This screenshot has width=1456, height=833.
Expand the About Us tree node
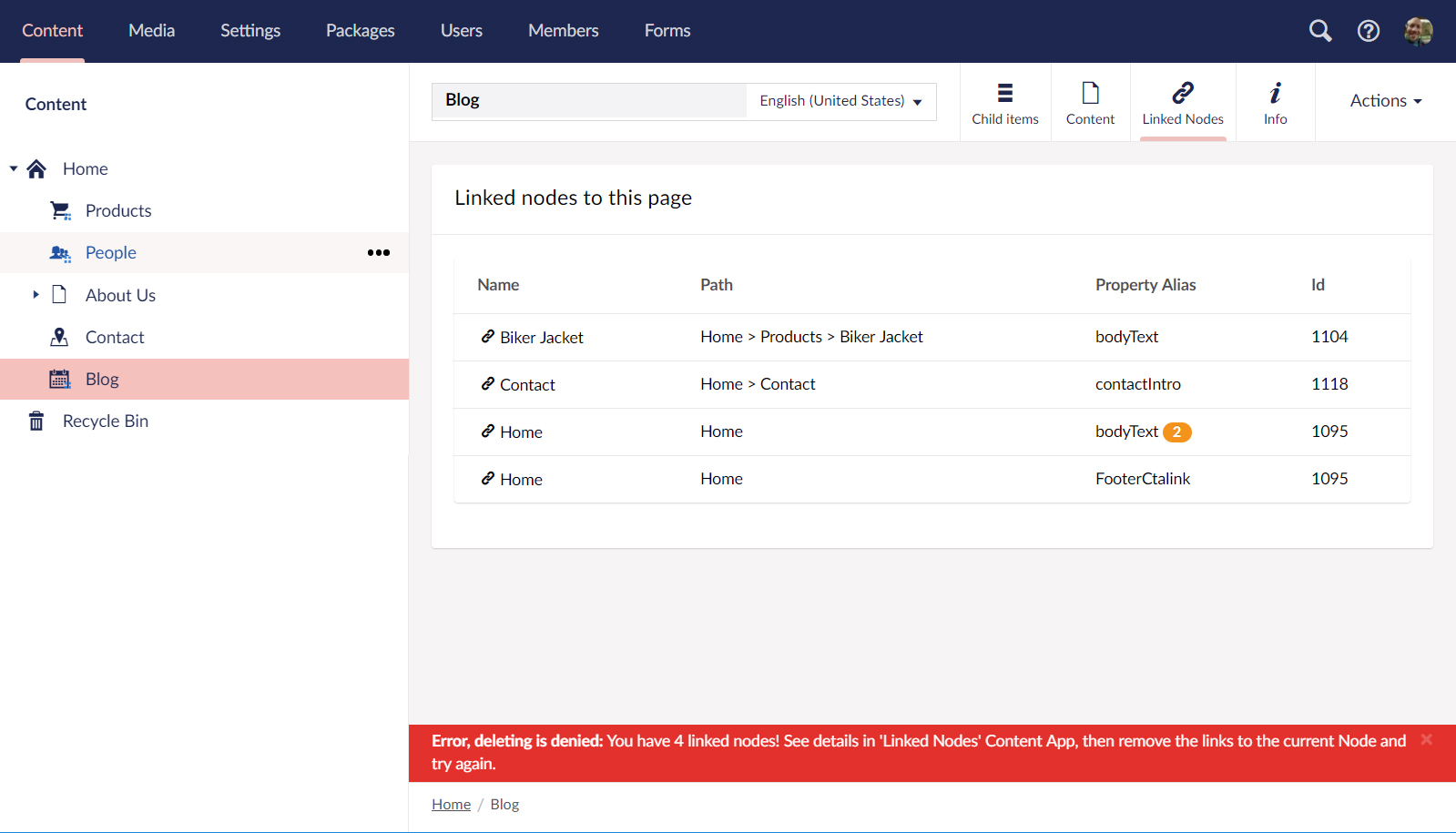click(36, 295)
